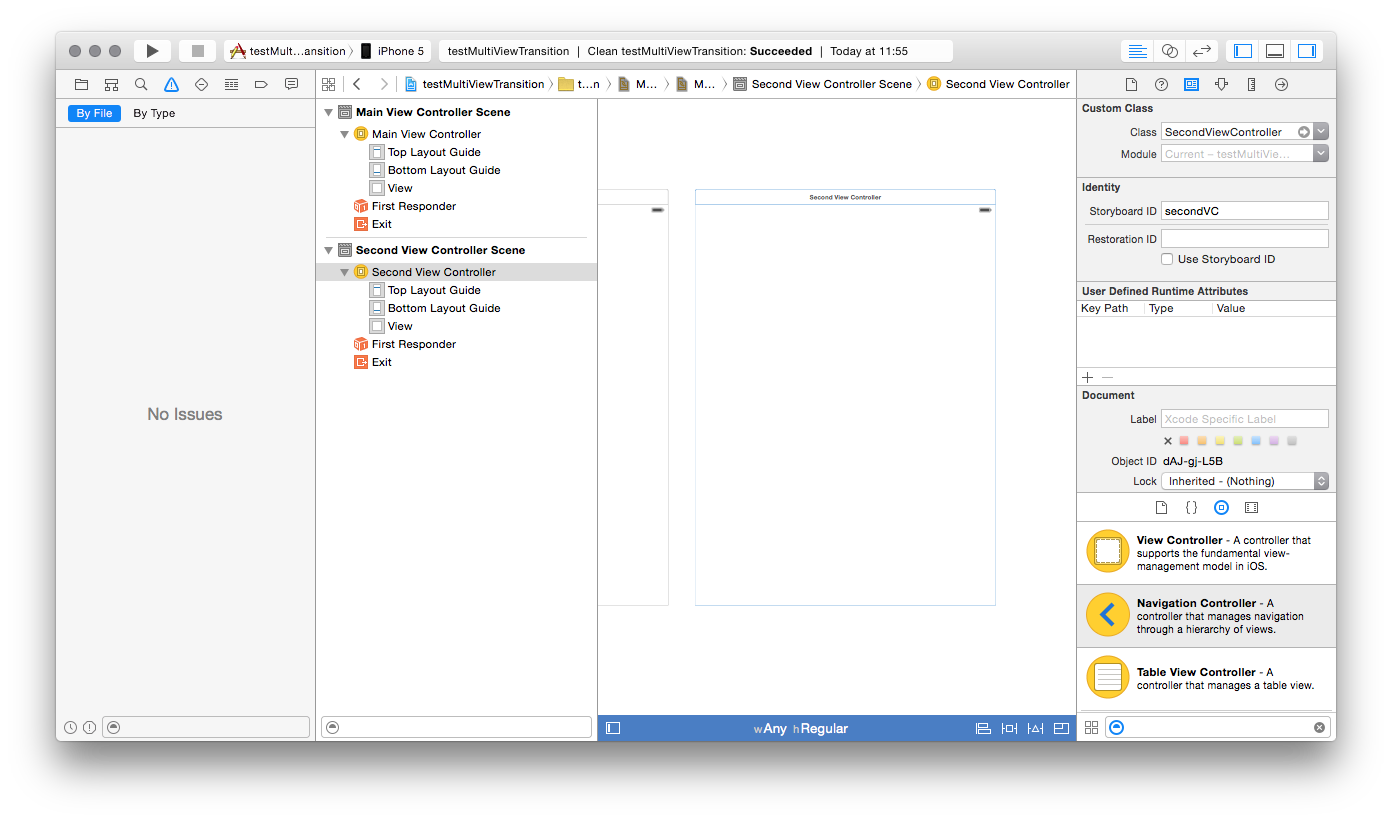Hide the right Utilities panel
The height and width of the screenshot is (821, 1392).
pos(1307,51)
